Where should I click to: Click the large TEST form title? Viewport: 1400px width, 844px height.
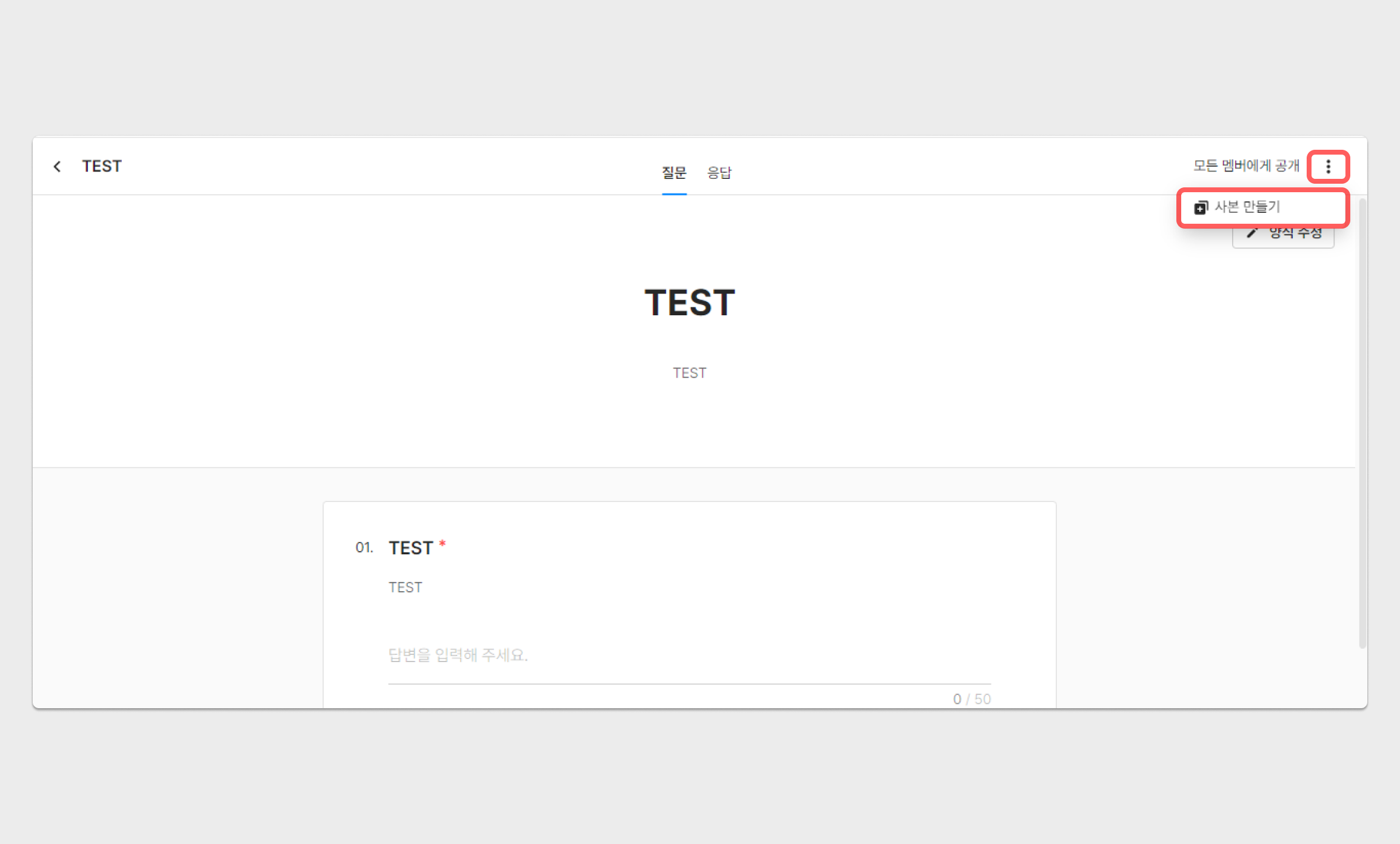[690, 303]
